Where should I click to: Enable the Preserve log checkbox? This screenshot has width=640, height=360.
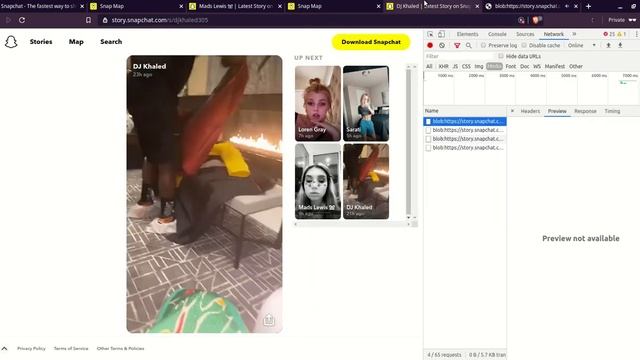[x=483, y=45]
